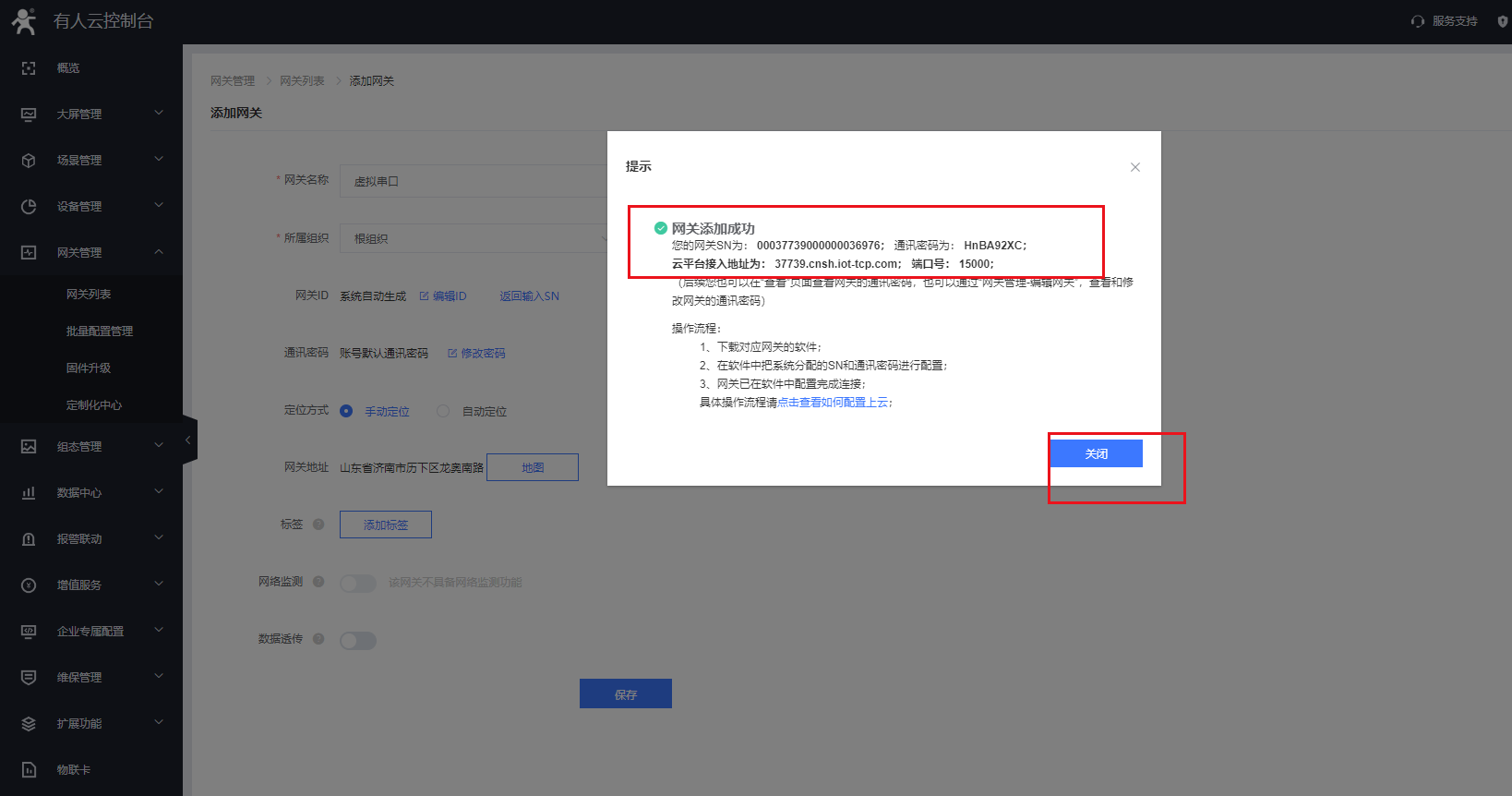This screenshot has height=796, width=1512.
Task: Expand the 组态管理 submenu arrow
Action: tap(159, 446)
